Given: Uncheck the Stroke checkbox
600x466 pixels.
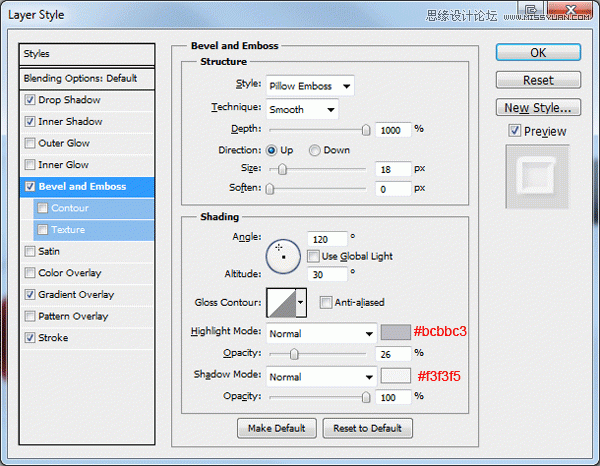Looking at the screenshot, I should point(29,338).
